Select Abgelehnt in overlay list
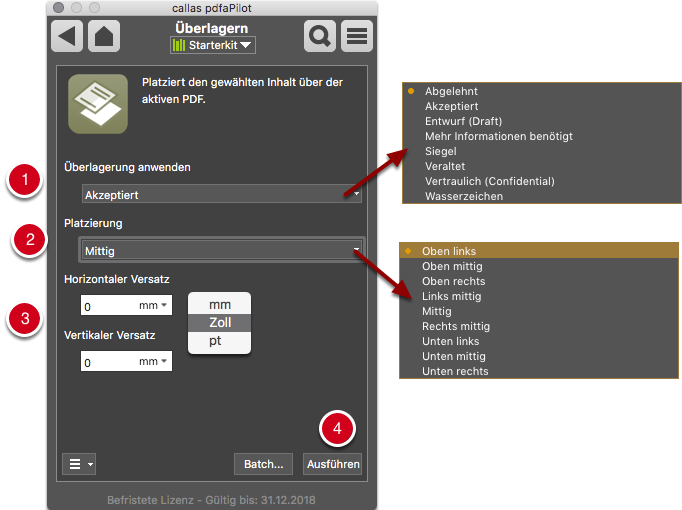682x510 pixels. (542, 91)
